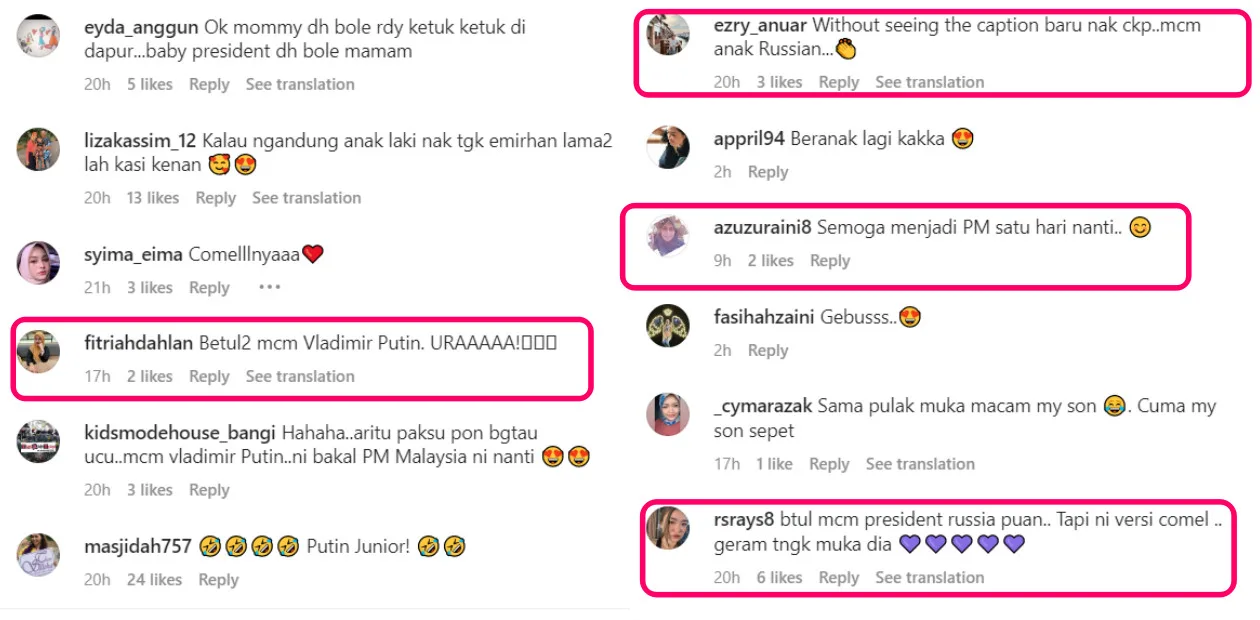
Task: Click appril94's profile avatar
Action: tap(668, 147)
